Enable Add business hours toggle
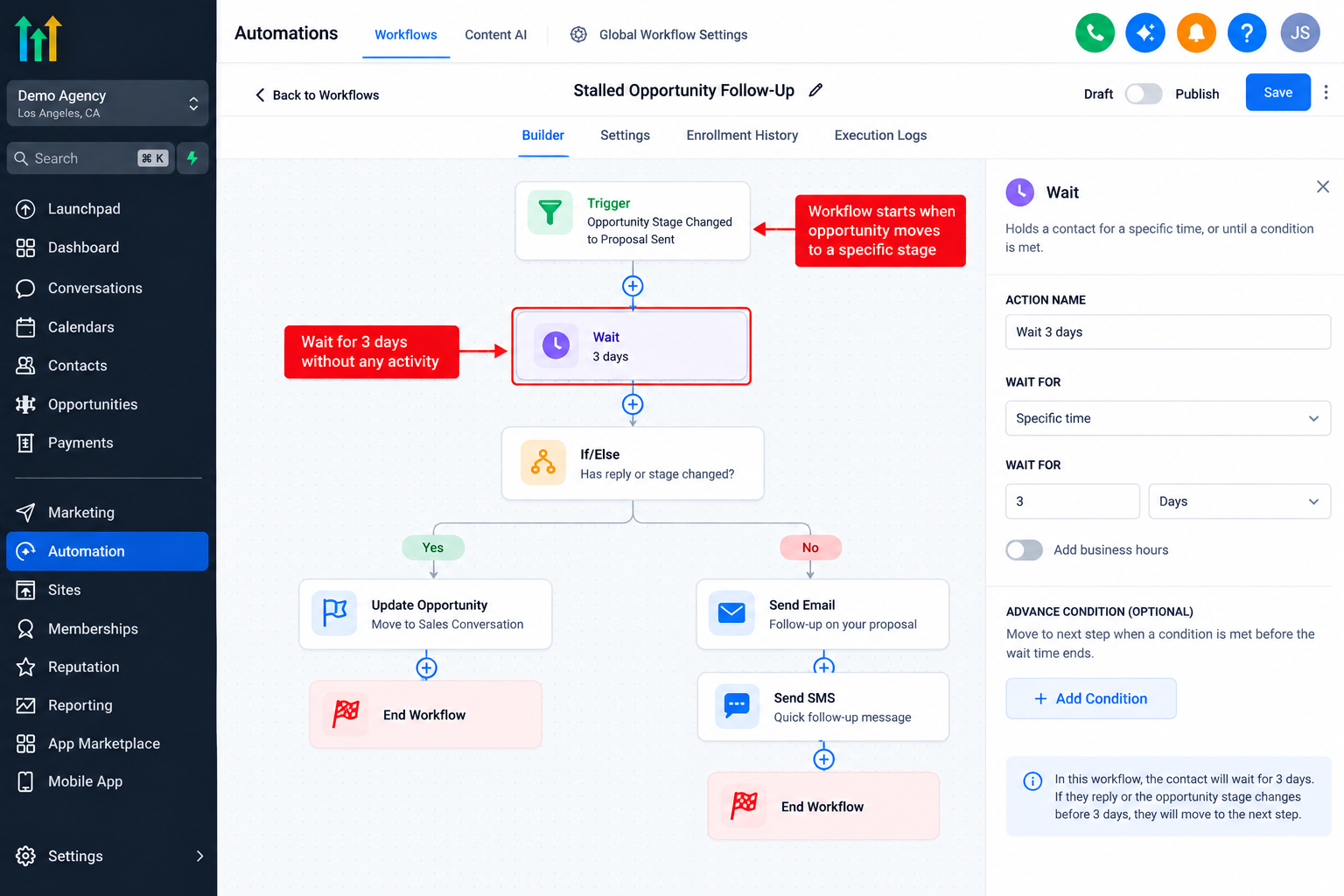 pyautogui.click(x=1025, y=549)
